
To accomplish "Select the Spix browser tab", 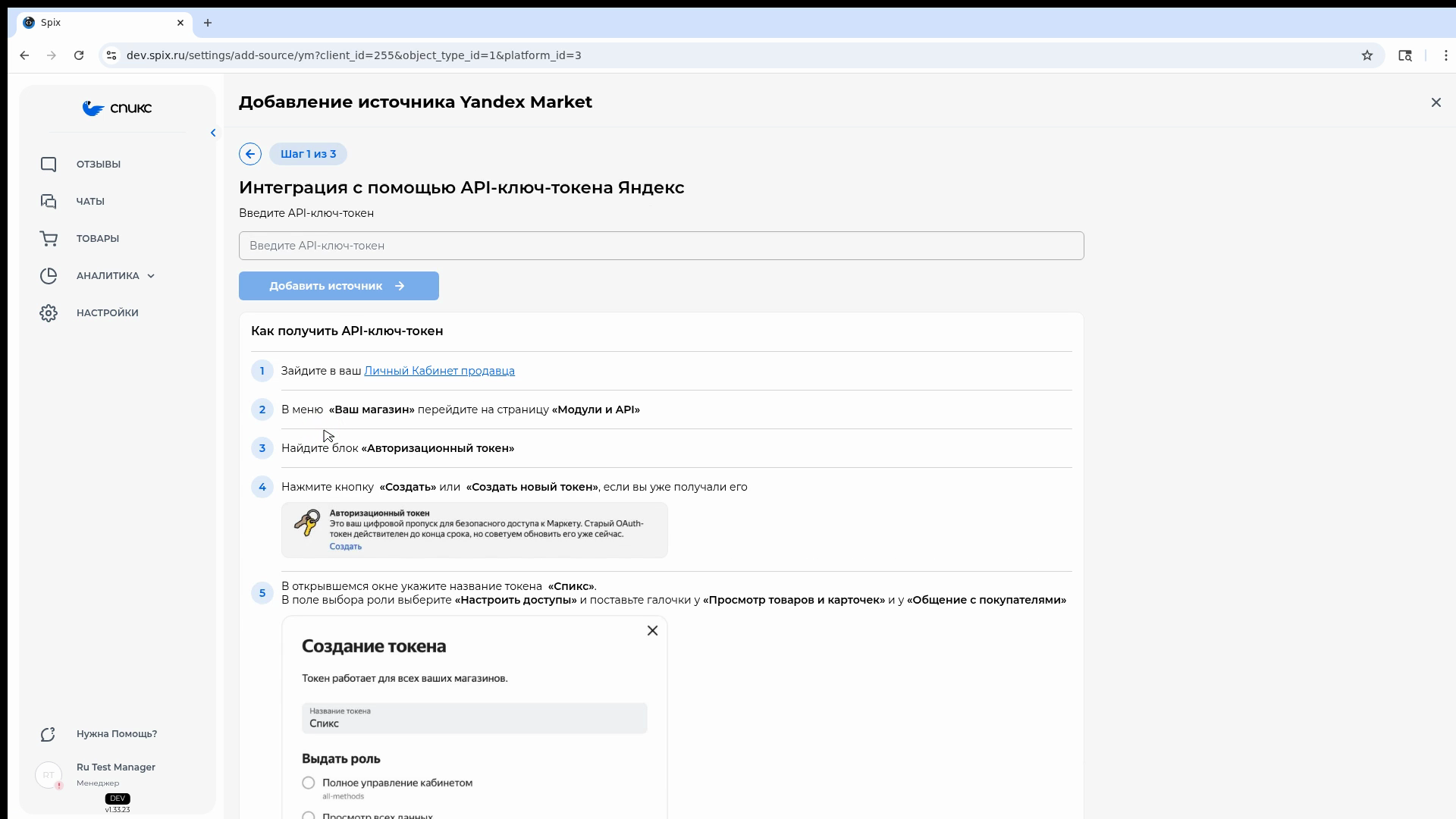I will point(105,23).
